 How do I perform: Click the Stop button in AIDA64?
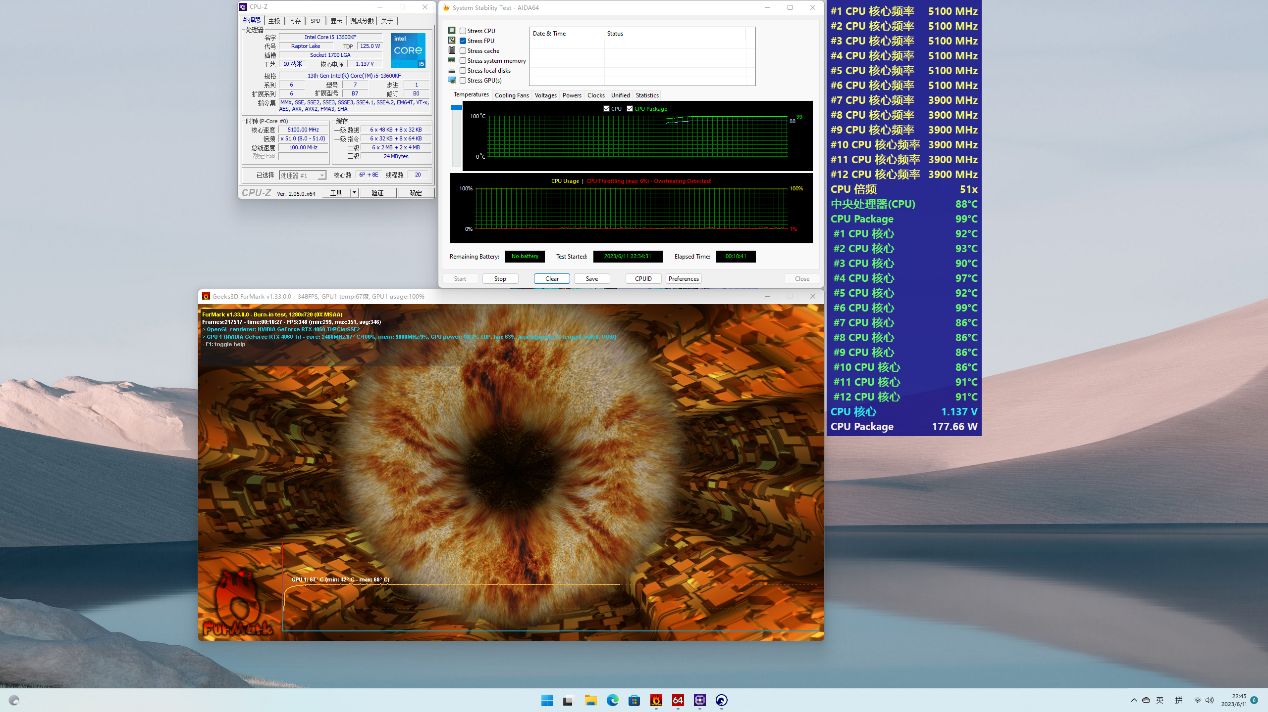[500, 279]
